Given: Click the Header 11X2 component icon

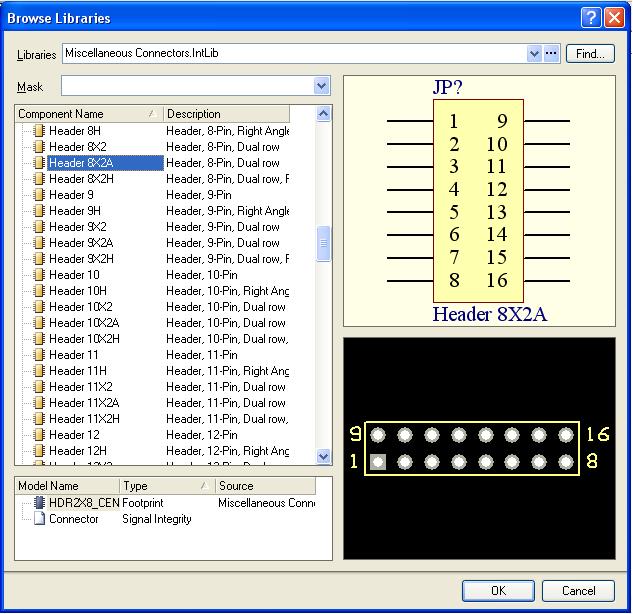Looking at the screenshot, I should click(39, 387).
